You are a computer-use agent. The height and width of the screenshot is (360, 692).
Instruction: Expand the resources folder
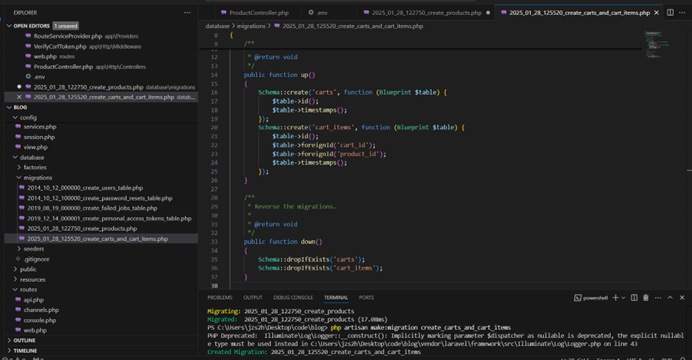pyautogui.click(x=15, y=280)
